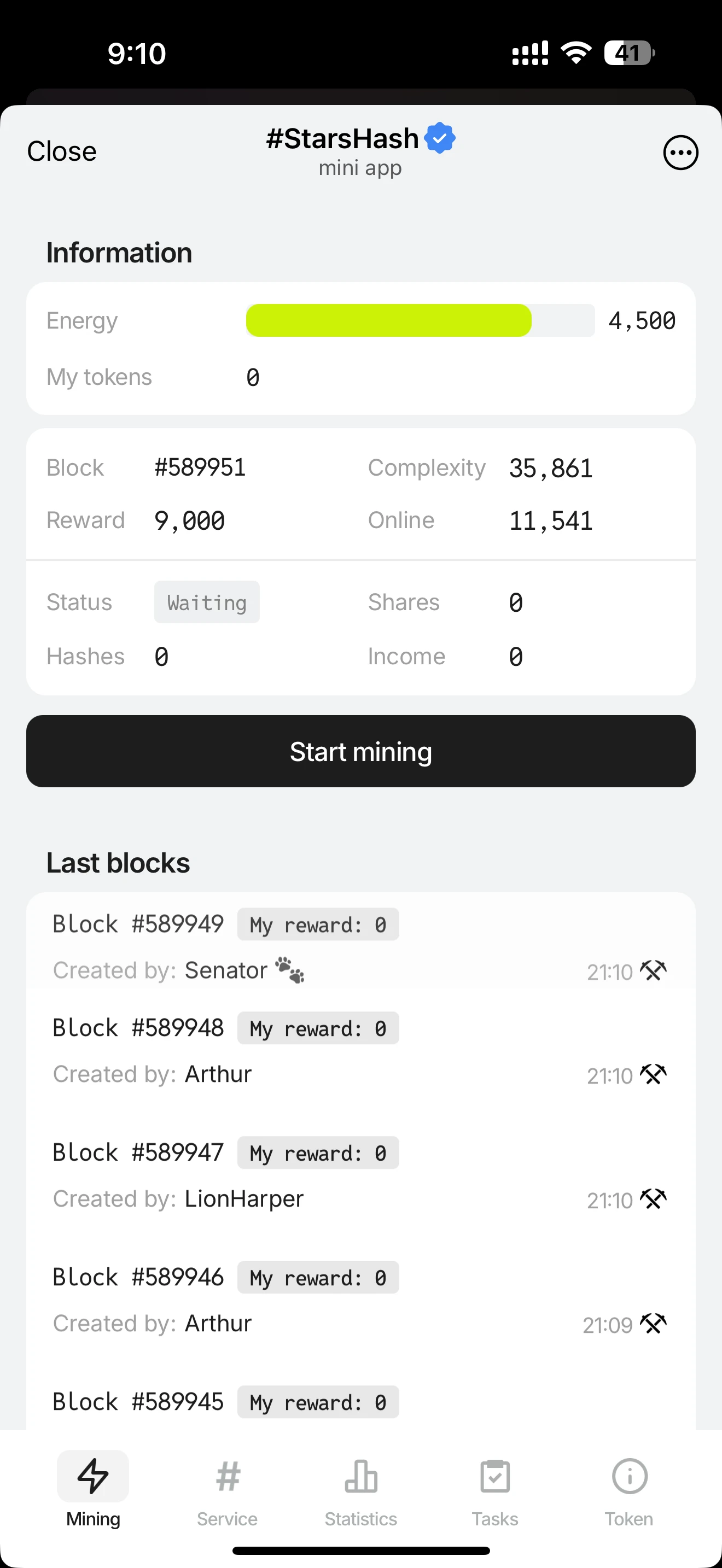Click the Start mining button
This screenshot has width=722, height=1568.
tap(361, 751)
